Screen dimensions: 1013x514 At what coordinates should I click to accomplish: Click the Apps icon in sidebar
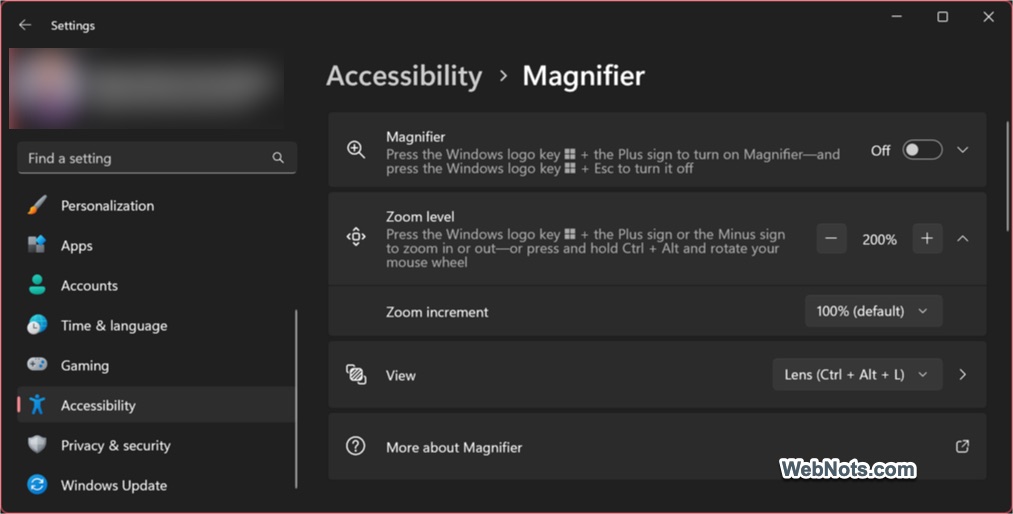pyautogui.click(x=37, y=245)
